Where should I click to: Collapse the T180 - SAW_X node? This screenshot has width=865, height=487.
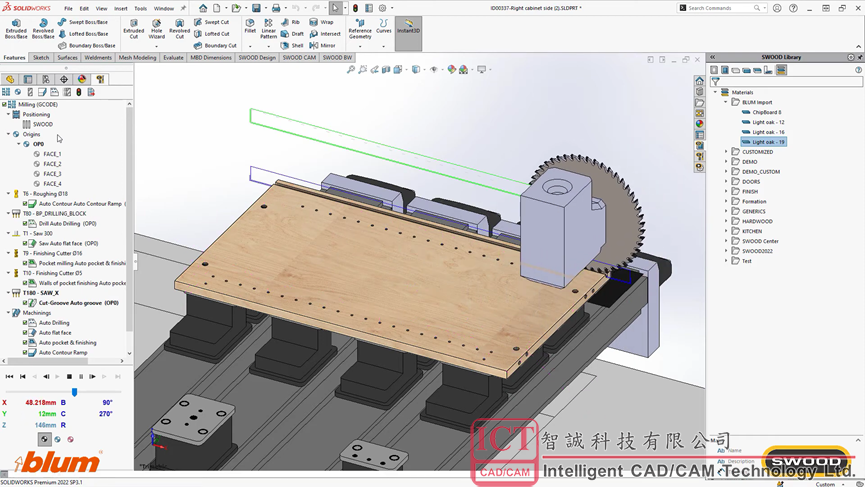[8, 293]
